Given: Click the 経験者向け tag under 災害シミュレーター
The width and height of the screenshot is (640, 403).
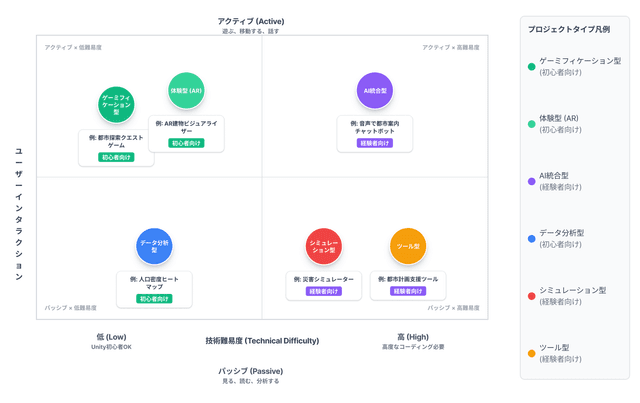Looking at the screenshot, I should click(x=323, y=291).
